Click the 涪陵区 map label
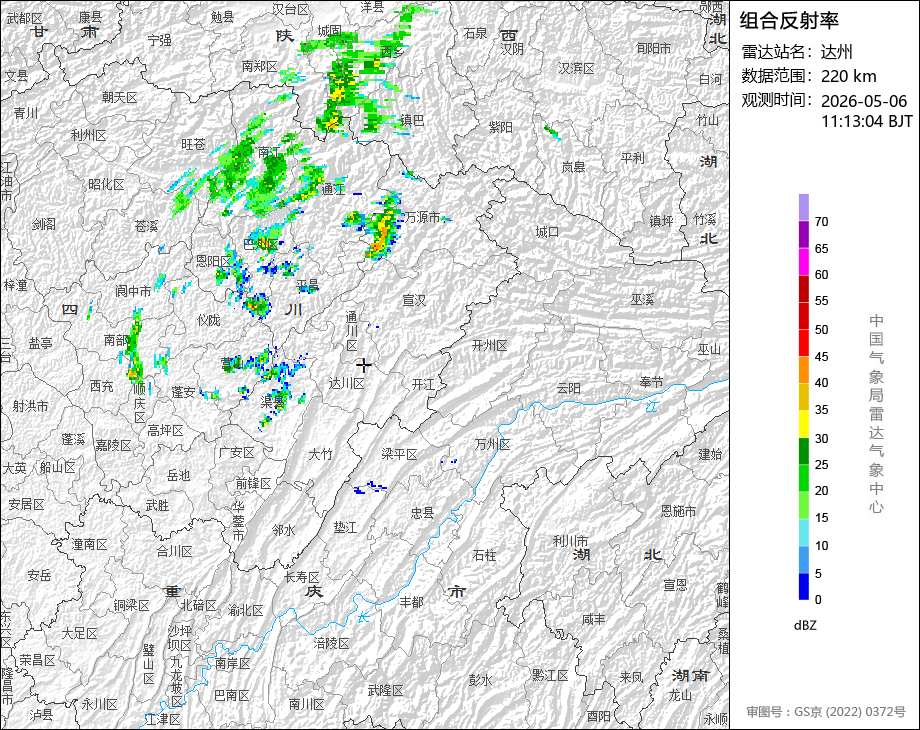Image resolution: width=920 pixels, height=730 pixels. pyautogui.click(x=332, y=643)
